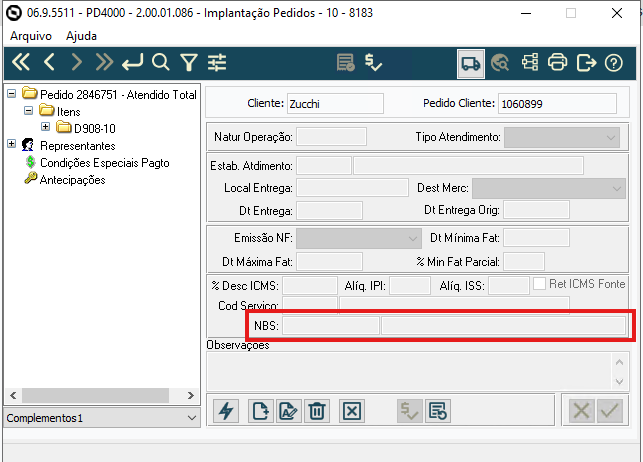Click the Dt Máxima Fat field
643x462 pixels.
click(329, 262)
